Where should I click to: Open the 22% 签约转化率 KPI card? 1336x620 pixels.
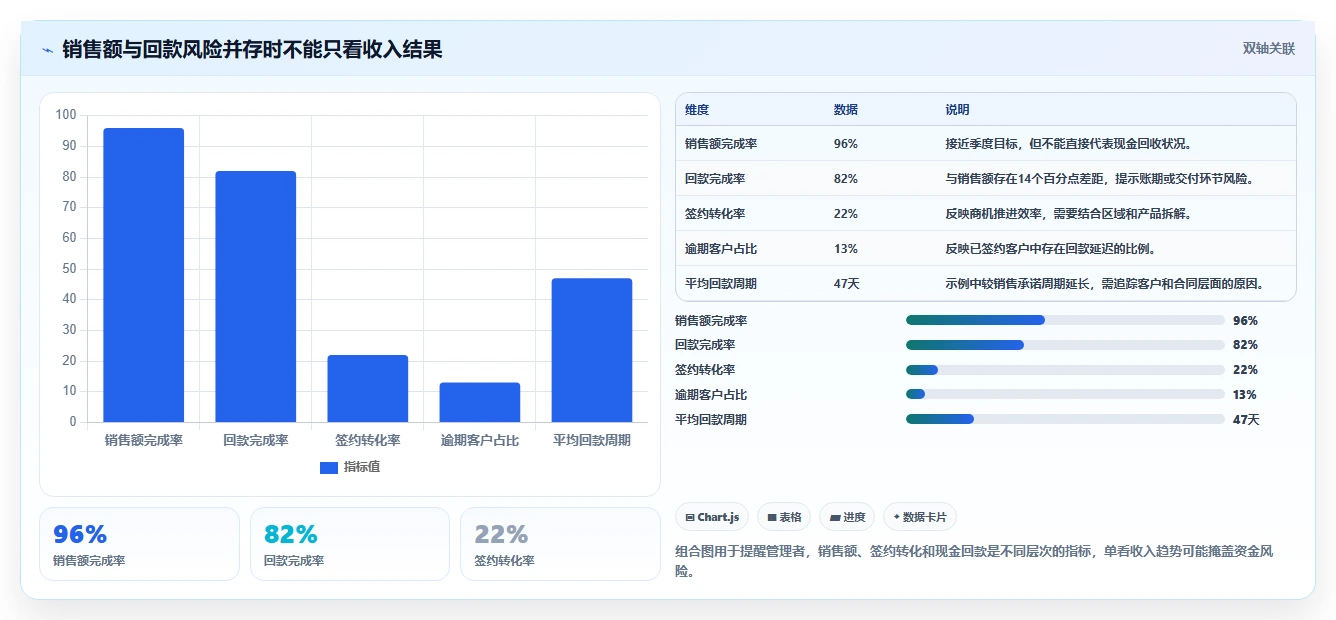[560, 544]
